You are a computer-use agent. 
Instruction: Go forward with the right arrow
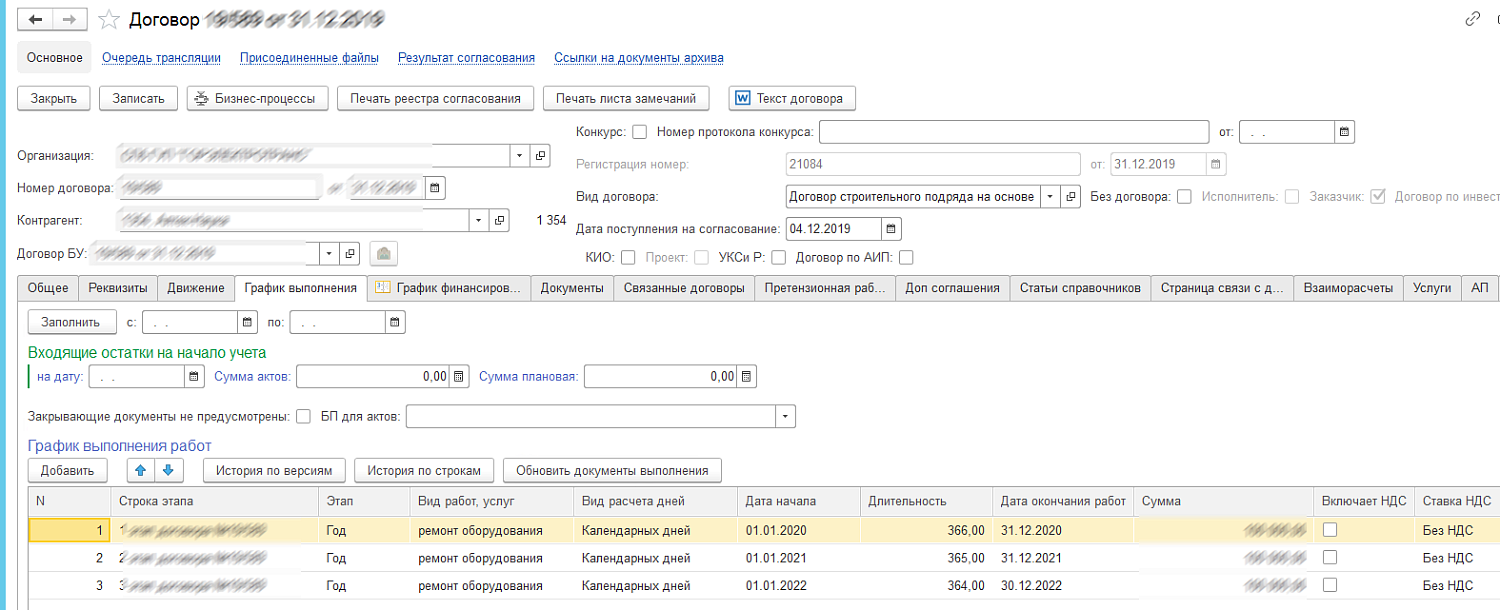[69, 19]
